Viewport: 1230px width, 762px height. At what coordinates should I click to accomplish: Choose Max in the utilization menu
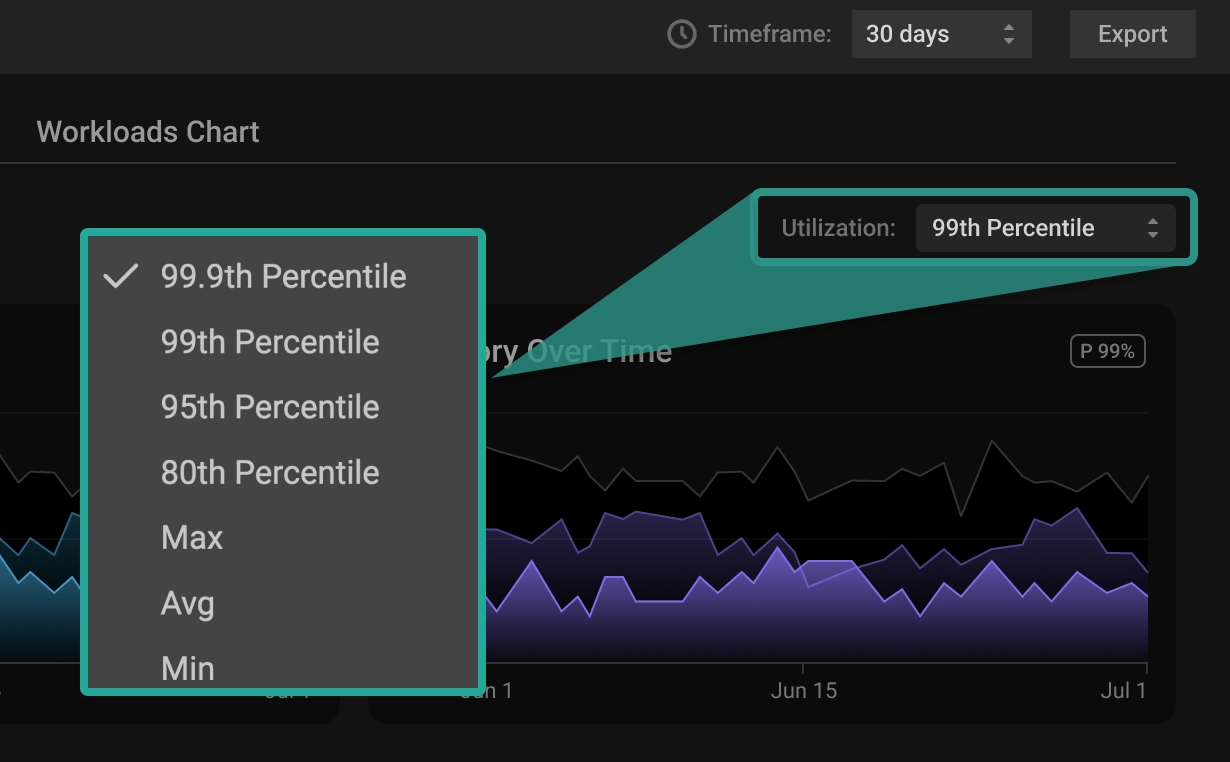pyautogui.click(x=192, y=538)
